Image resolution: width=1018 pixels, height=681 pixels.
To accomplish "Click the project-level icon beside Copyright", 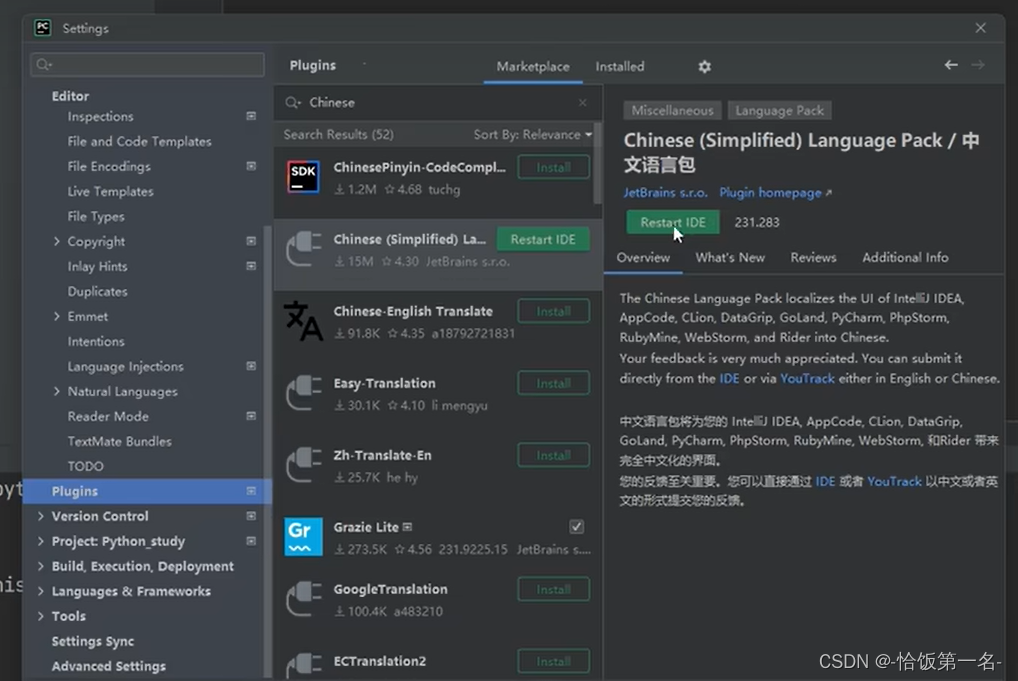I will coord(251,241).
